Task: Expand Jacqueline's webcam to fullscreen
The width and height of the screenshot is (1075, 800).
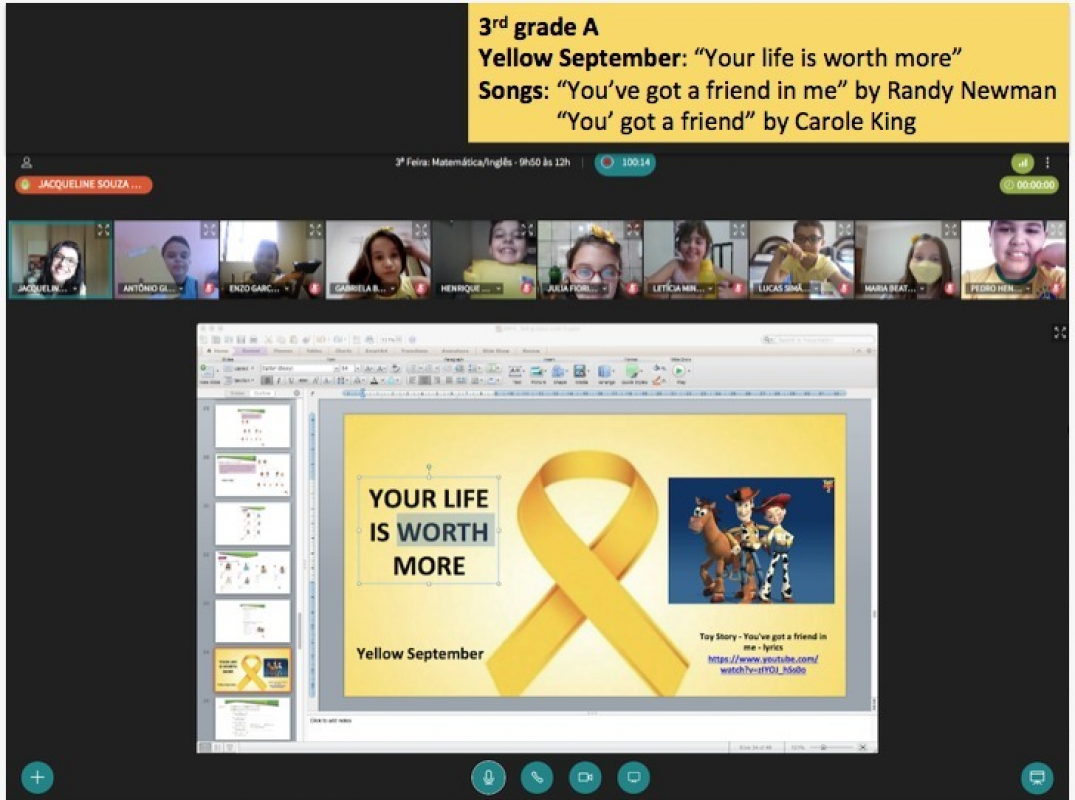Action: (103, 230)
